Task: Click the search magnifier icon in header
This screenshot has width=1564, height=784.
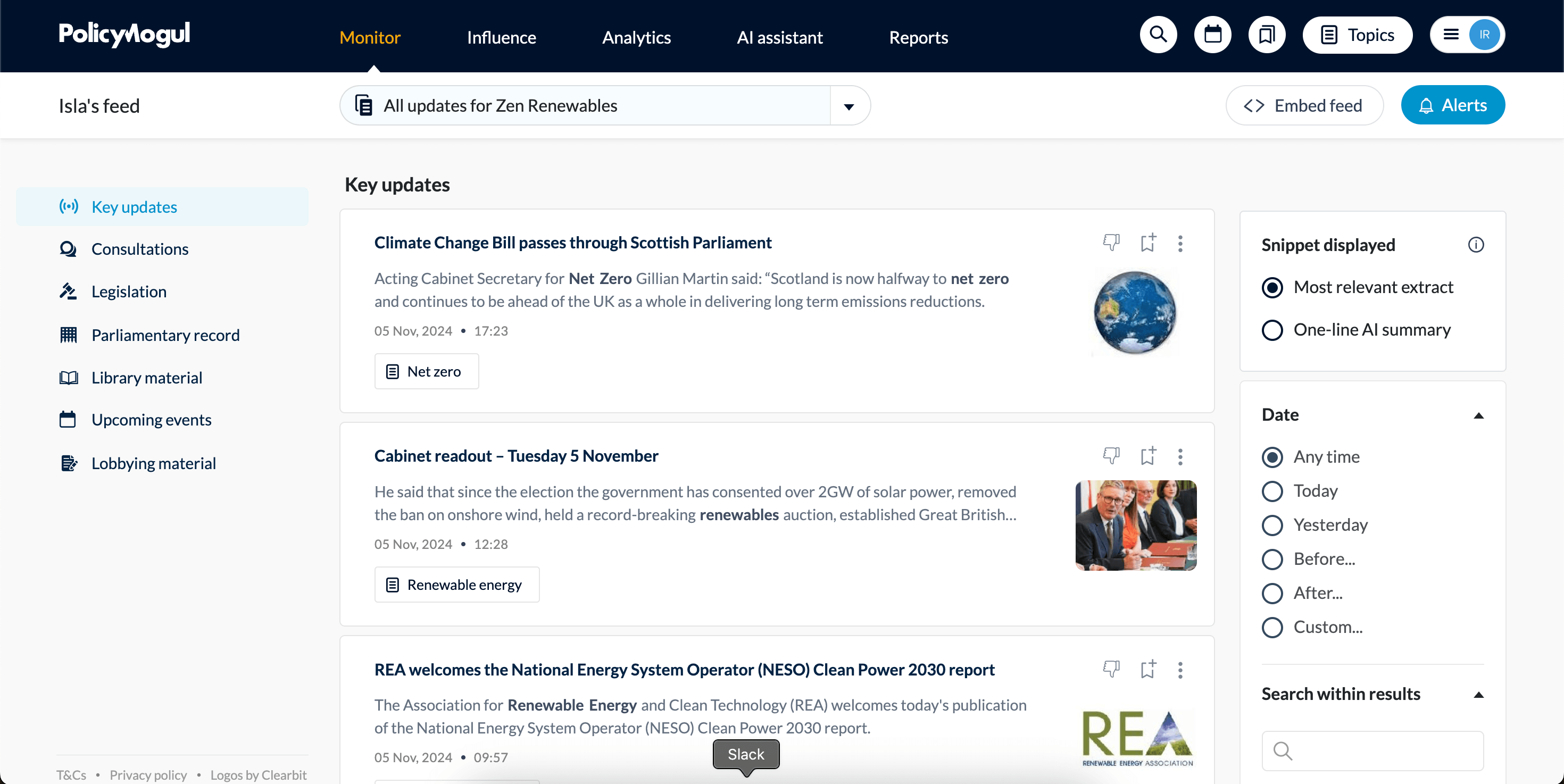Action: [1158, 35]
